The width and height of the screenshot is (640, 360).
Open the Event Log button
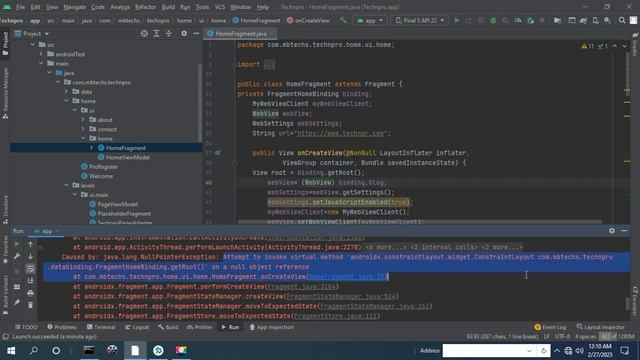pos(550,327)
